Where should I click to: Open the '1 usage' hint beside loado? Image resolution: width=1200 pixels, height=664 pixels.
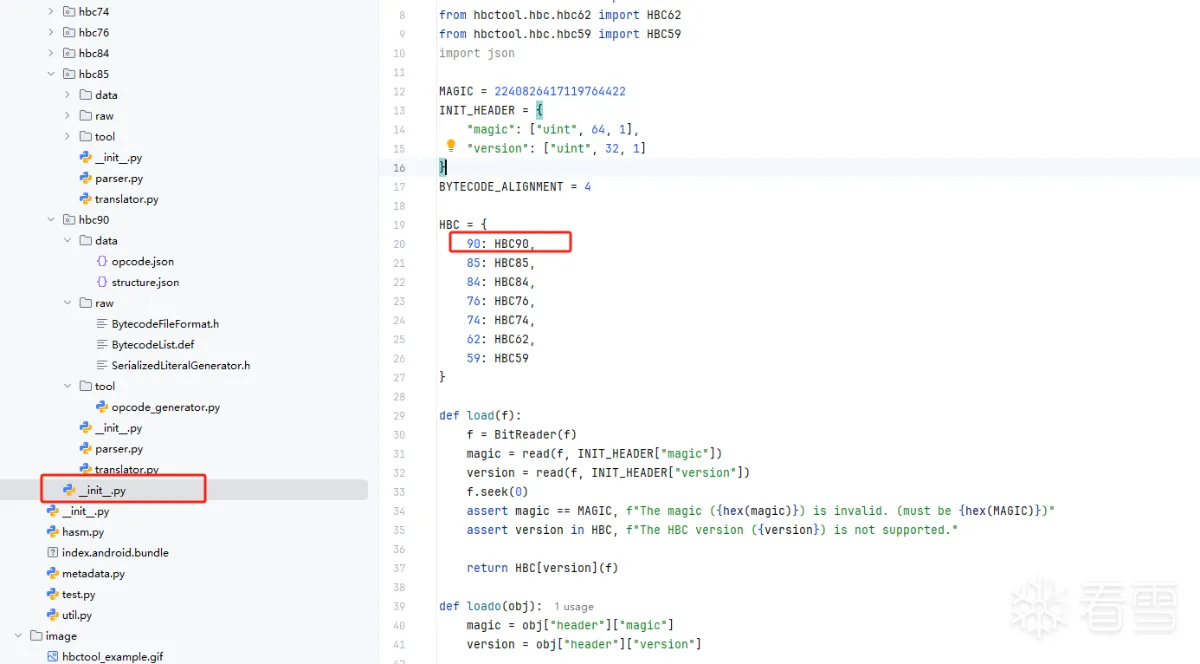573,607
